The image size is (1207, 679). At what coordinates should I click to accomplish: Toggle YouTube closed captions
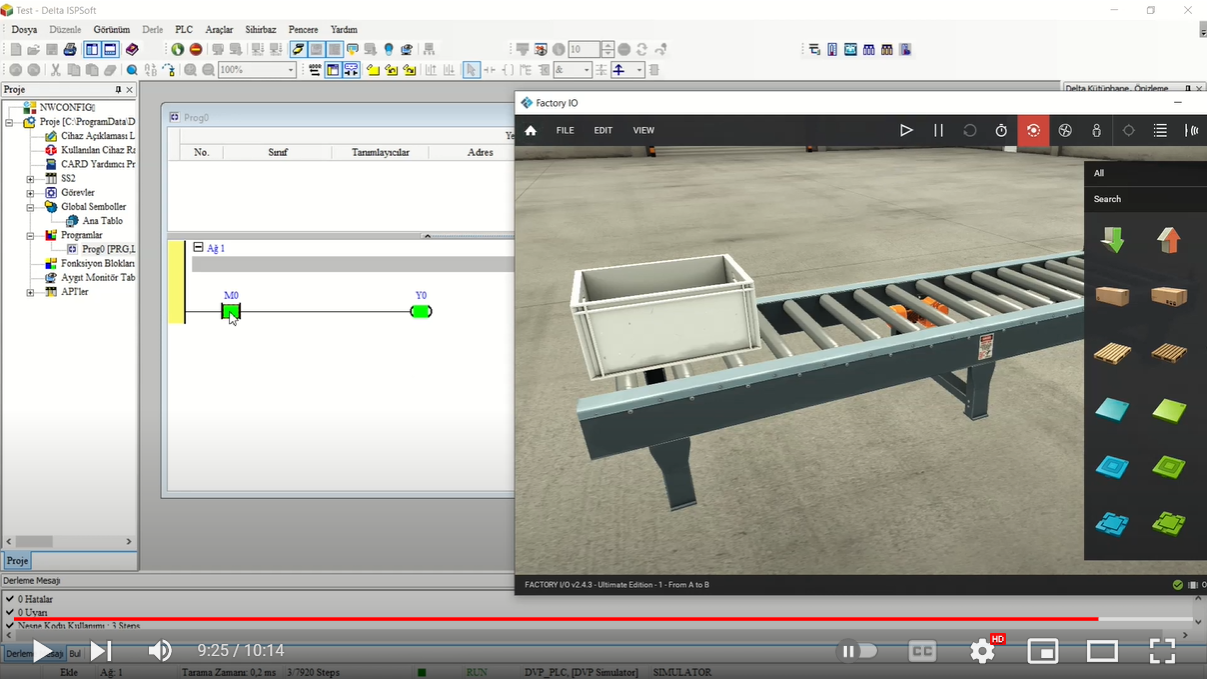[x=922, y=651]
